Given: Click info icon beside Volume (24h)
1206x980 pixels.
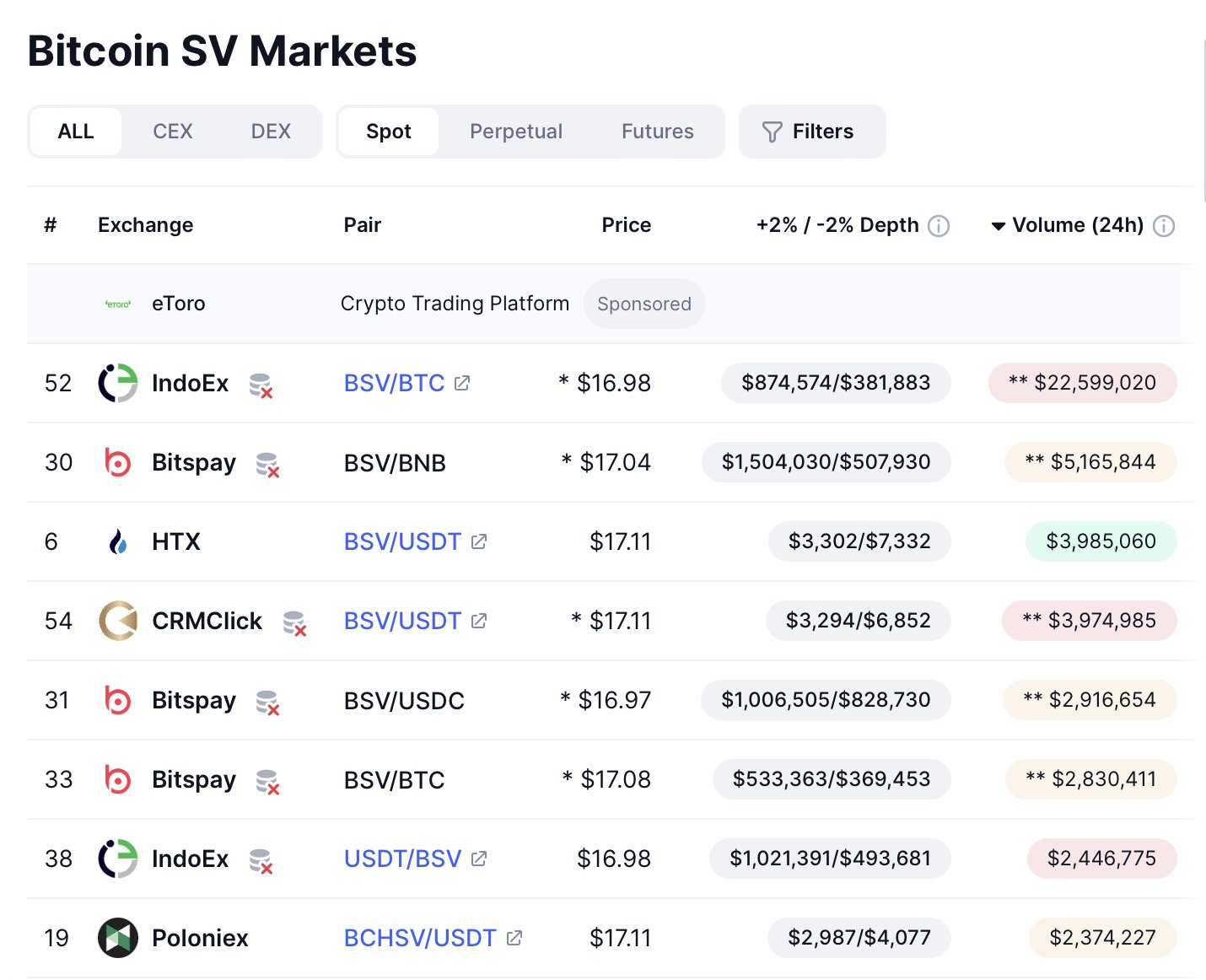Looking at the screenshot, I should pos(1164,226).
